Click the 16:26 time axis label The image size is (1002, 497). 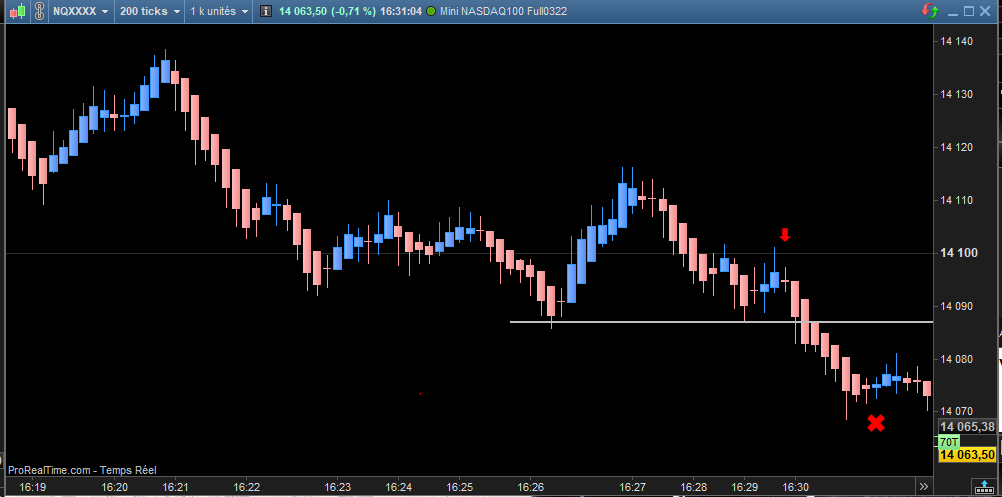[530, 487]
